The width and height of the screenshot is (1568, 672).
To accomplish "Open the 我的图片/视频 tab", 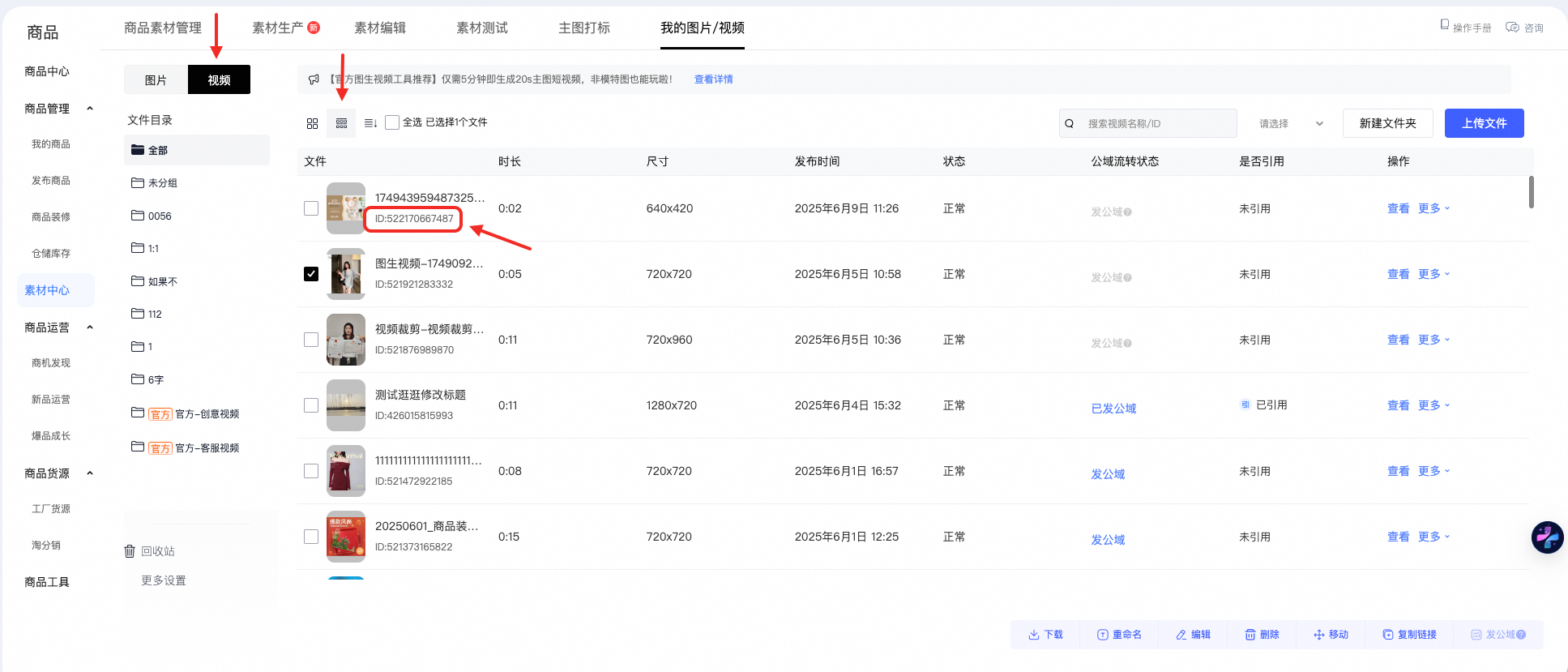I will 703,28.
